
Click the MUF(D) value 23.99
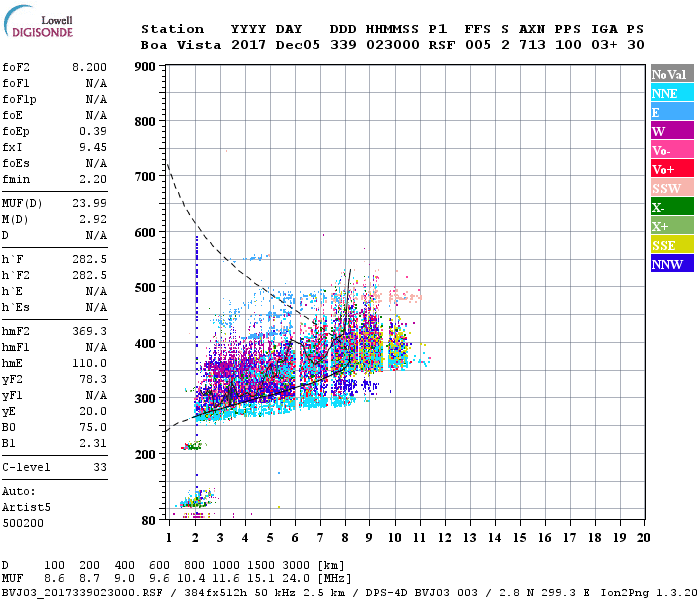pos(89,204)
